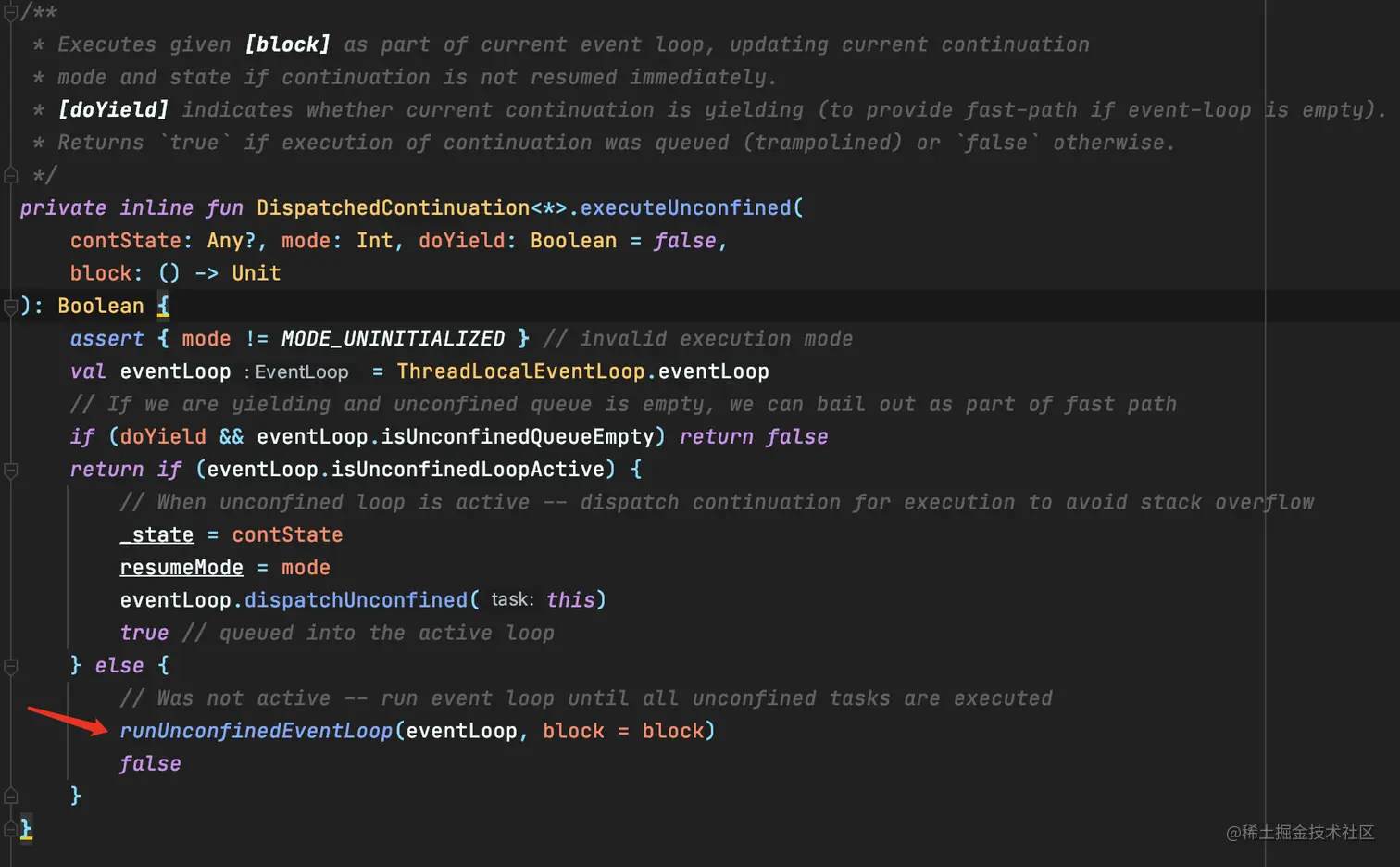Click the opening brace after Boolean

[163, 306]
